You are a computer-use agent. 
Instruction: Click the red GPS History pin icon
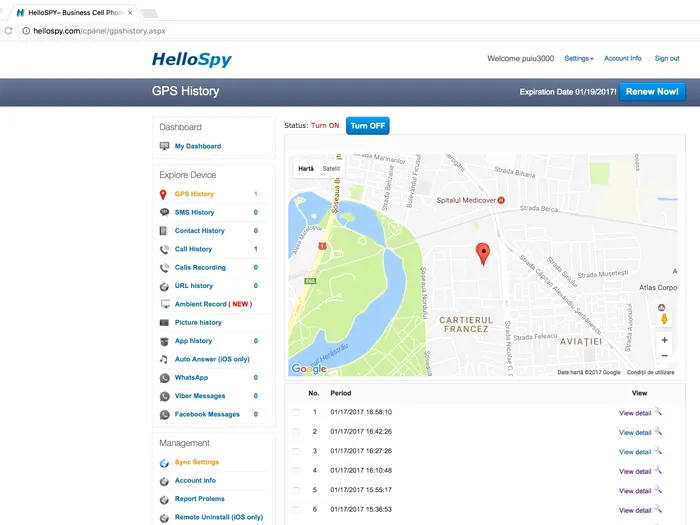(163, 194)
